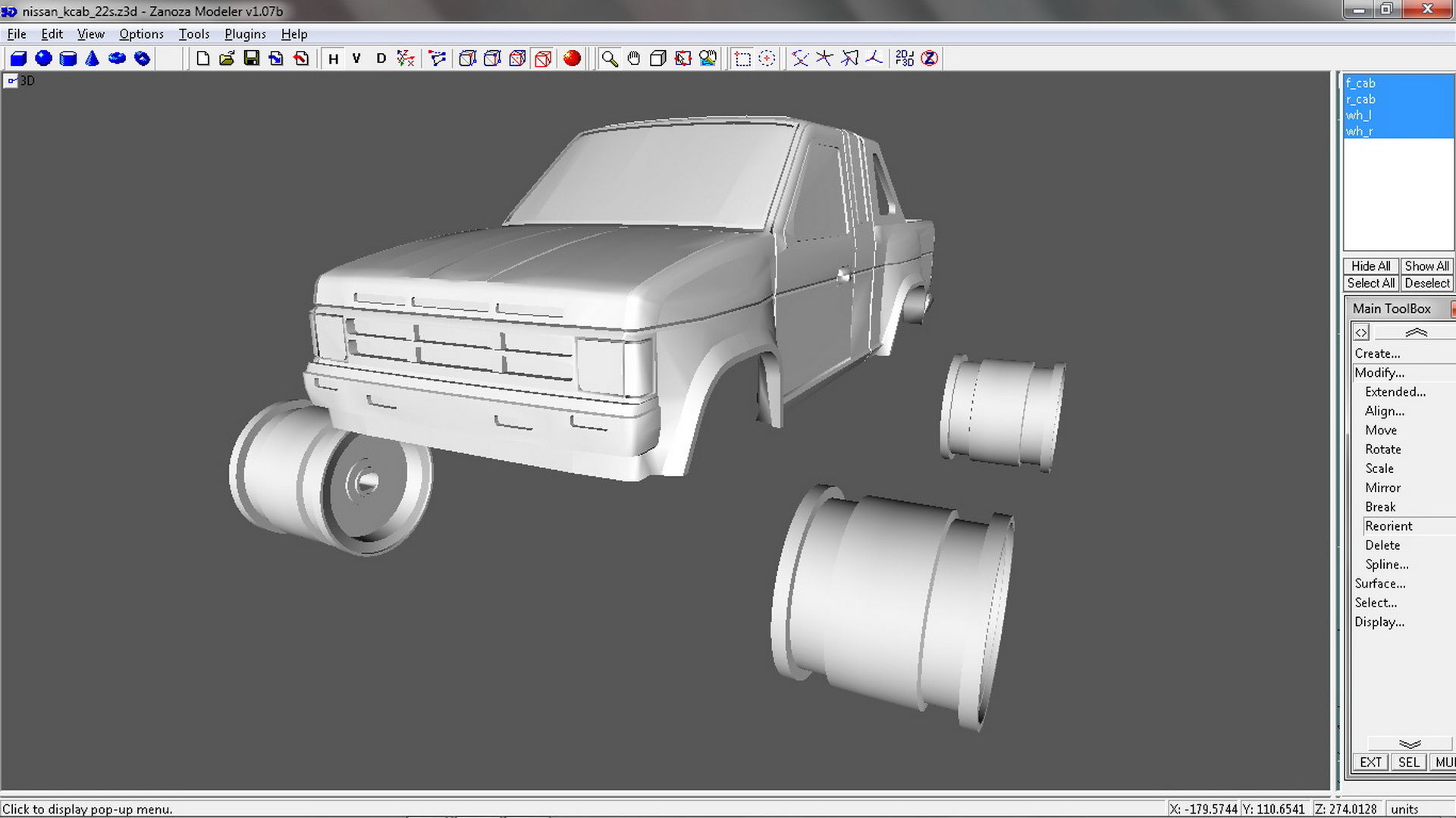This screenshot has width=1456, height=818.
Task: Open the Options menu
Action: [x=141, y=34]
